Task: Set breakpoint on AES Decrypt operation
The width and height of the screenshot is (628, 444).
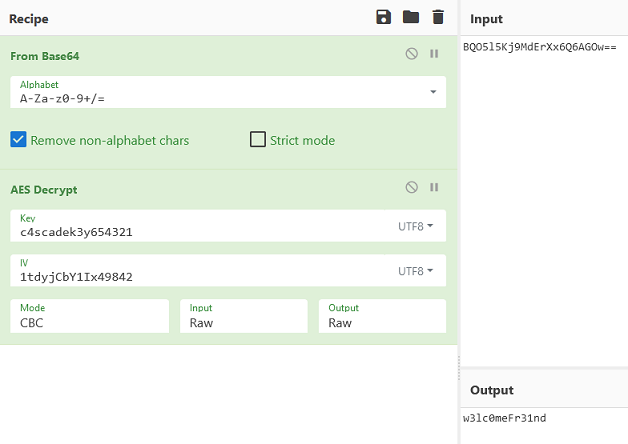Action: (434, 187)
